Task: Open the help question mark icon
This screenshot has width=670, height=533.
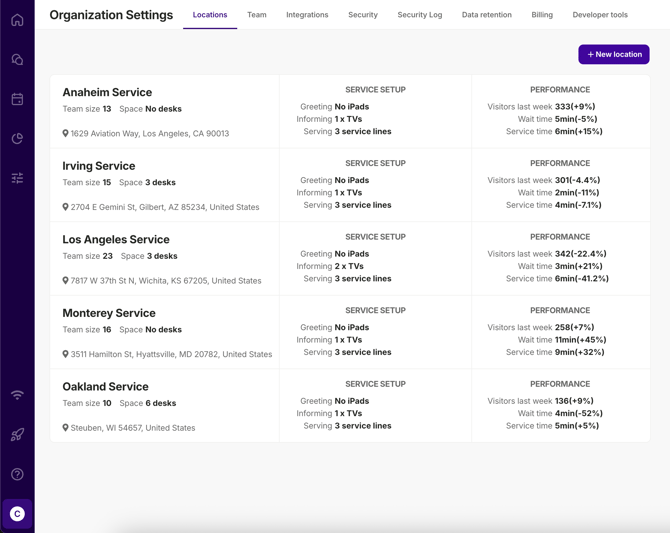Action: 17,474
